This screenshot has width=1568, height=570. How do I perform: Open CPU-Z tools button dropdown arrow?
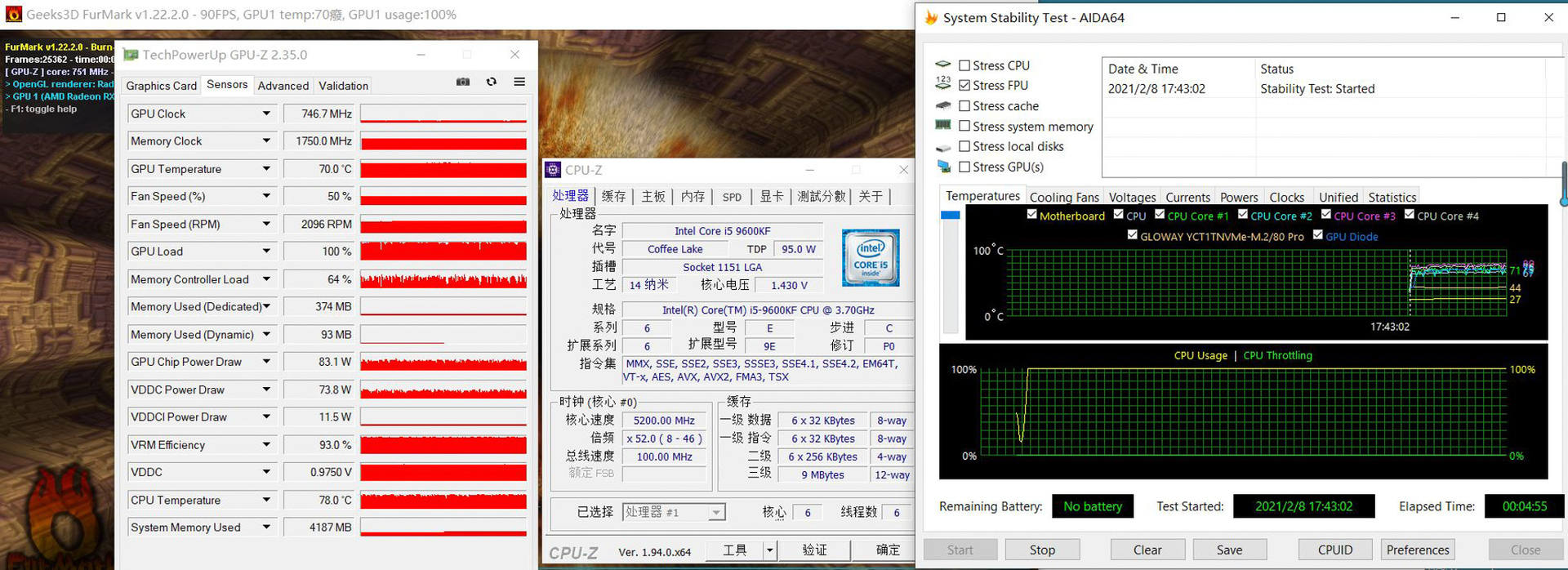point(769,550)
